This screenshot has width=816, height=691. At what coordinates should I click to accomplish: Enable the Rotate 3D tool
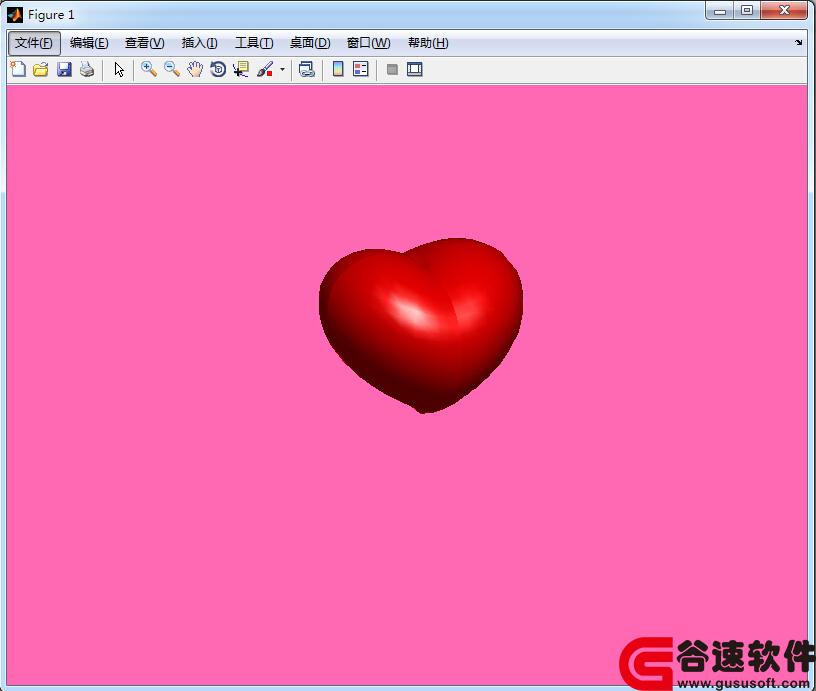tap(218, 69)
